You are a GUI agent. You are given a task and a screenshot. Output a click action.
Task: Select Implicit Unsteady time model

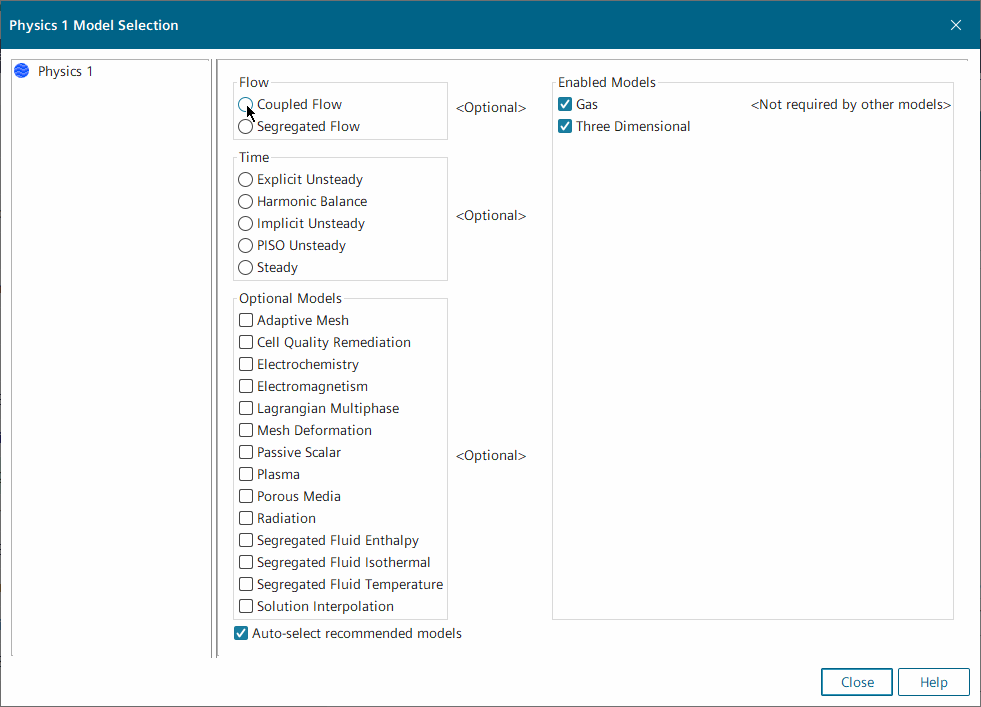click(x=246, y=224)
